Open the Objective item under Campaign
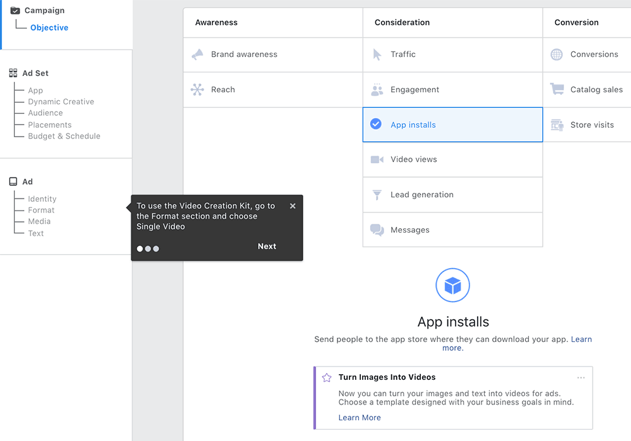Viewport: 631px width, 441px height. 49,27
